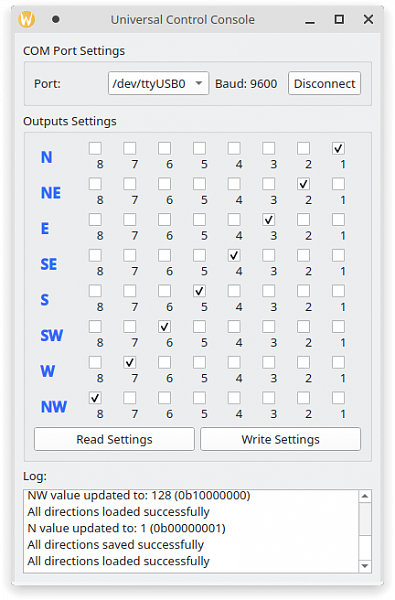The image size is (395, 600).
Task: Check output 6 in the E row
Action: point(165,220)
